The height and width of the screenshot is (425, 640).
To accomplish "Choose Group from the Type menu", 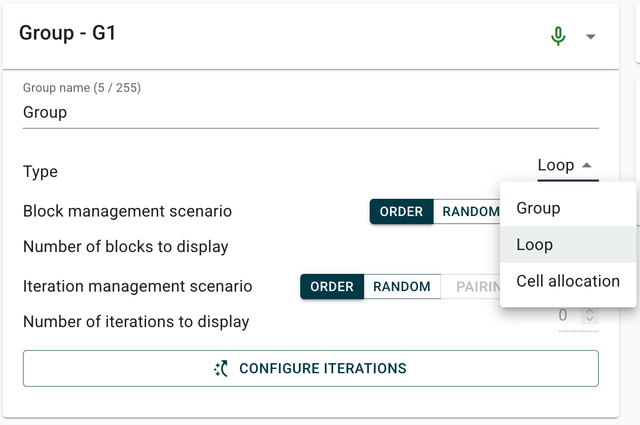I will pyautogui.click(x=538, y=208).
